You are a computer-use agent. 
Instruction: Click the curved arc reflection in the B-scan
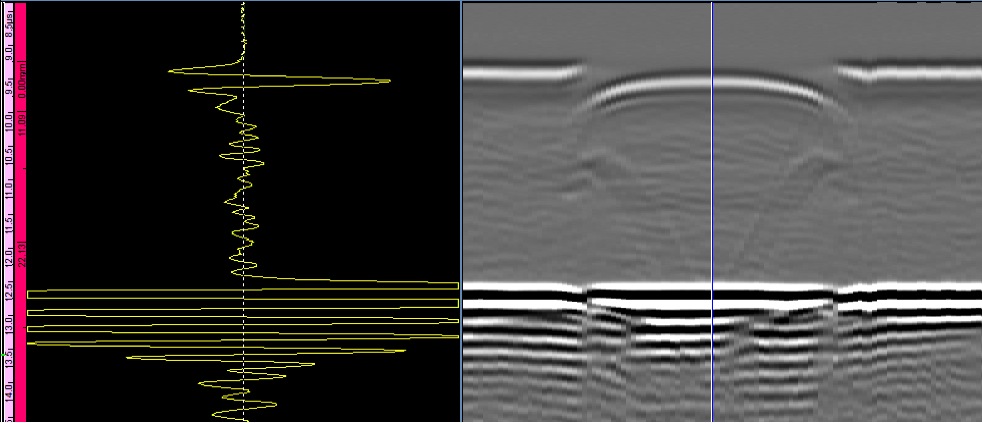click(710, 85)
